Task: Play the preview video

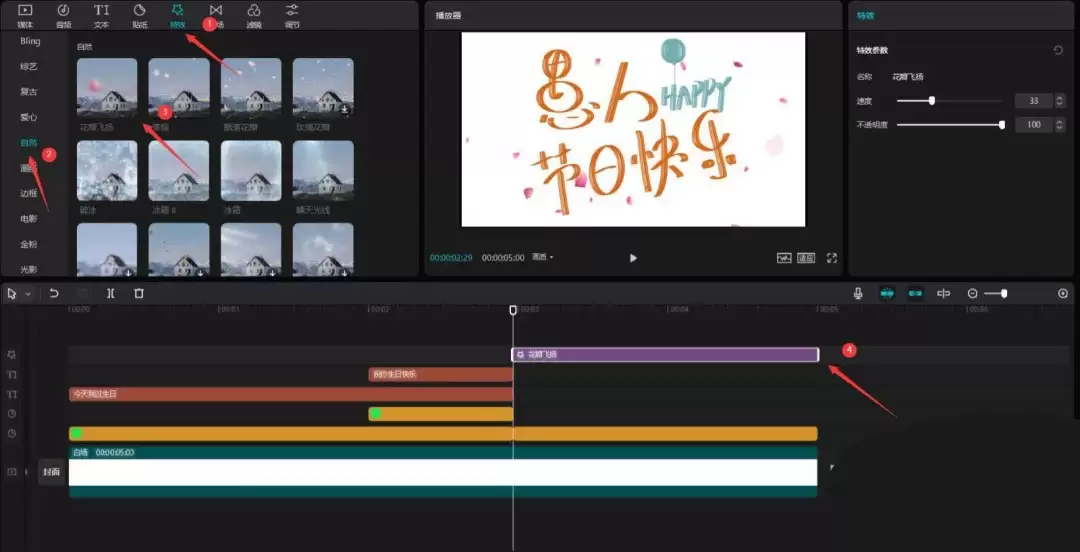Action: 633,258
